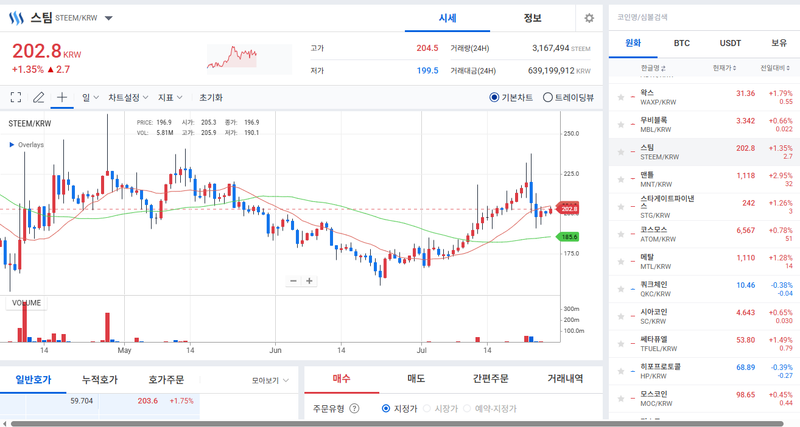Image resolution: width=800 pixels, height=427 pixels.
Task: Toggle fullscreen chart mode icon
Action: point(16,97)
